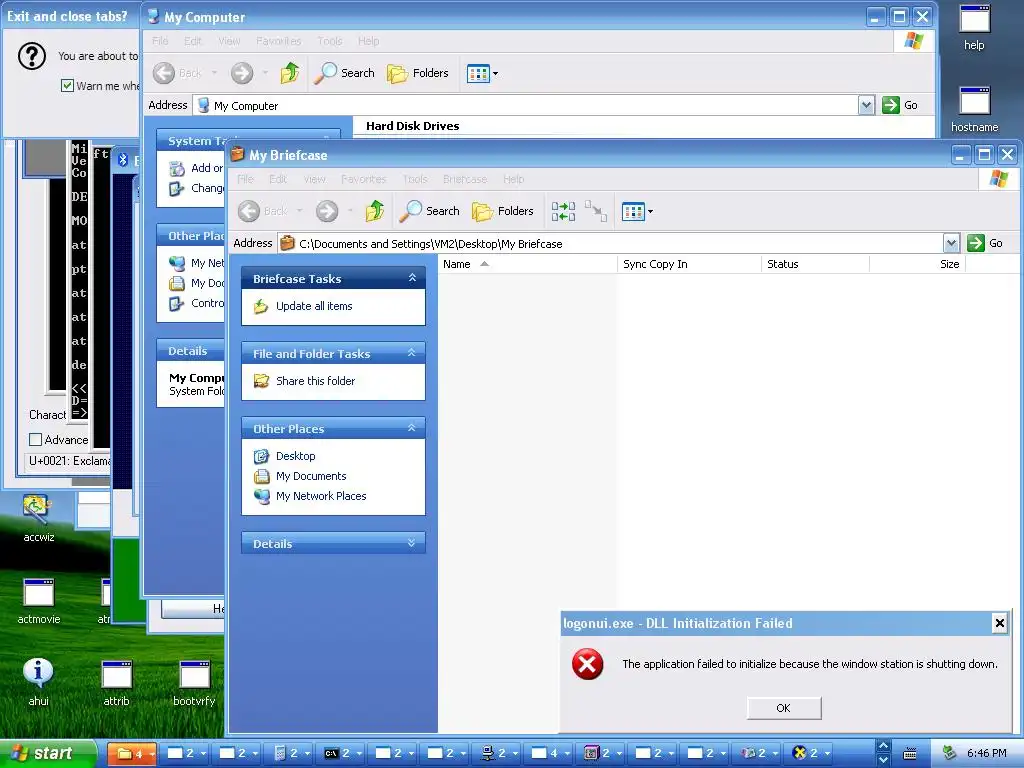This screenshot has height=768, width=1024.
Task: Click Forward arrow in My Briefcase toolbar
Action: [x=327, y=211]
